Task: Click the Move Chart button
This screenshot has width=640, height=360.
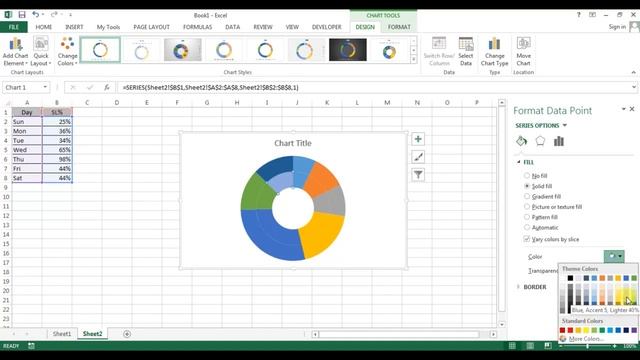Action: pyautogui.click(x=523, y=51)
